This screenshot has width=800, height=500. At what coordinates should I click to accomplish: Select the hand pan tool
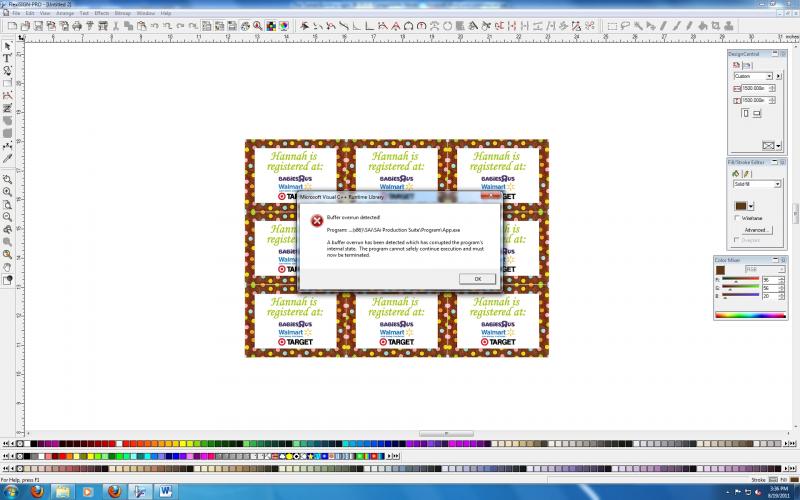click(7, 267)
